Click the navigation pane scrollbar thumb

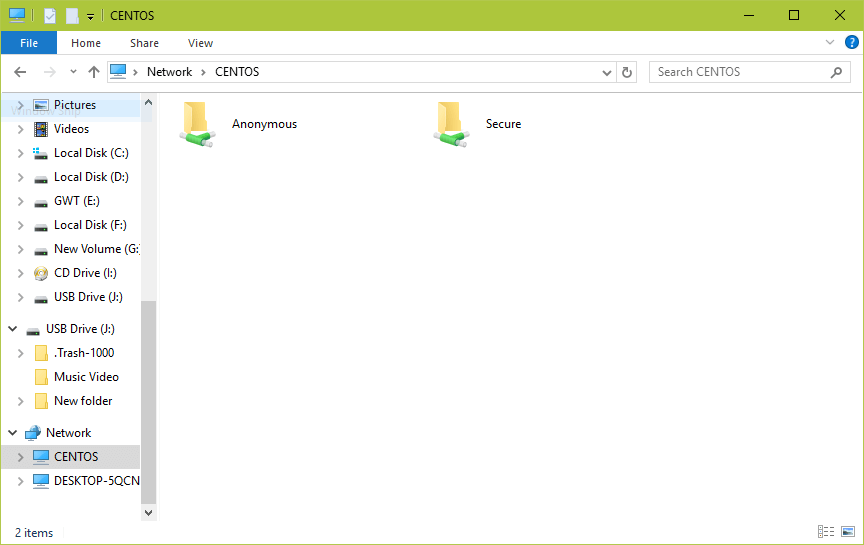[x=148, y=402]
